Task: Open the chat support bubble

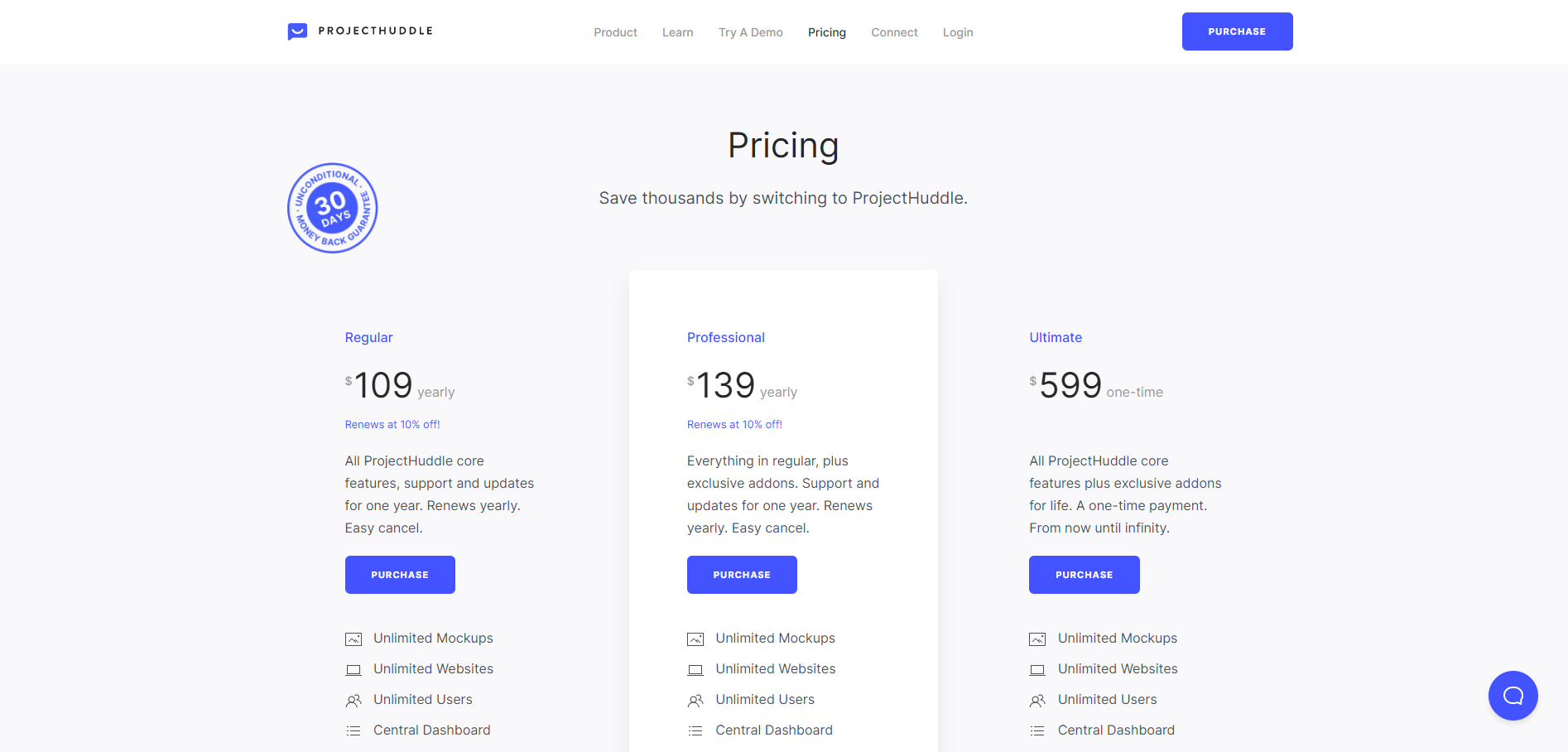Action: (x=1513, y=696)
